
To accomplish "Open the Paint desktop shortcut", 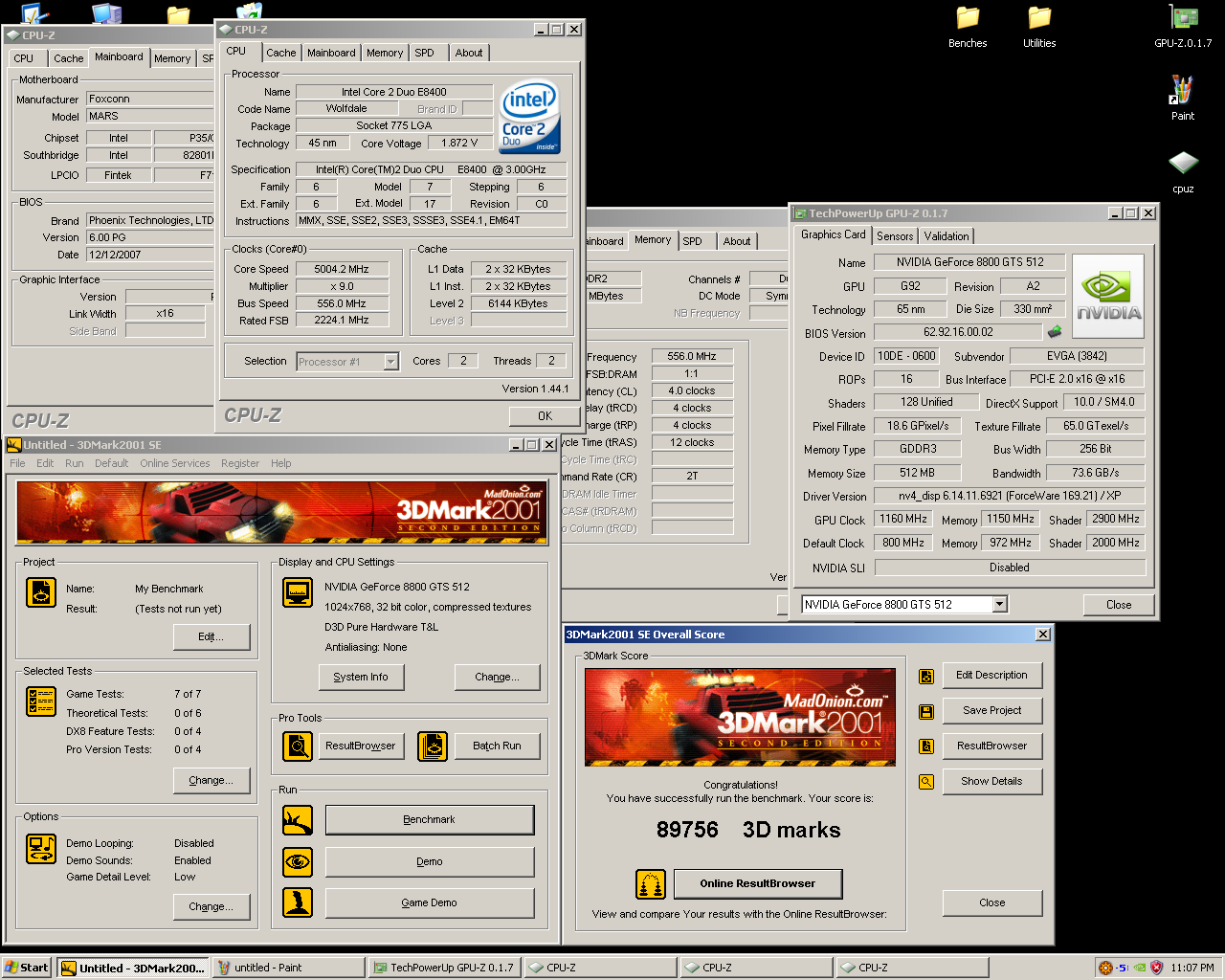I will click(1183, 99).
